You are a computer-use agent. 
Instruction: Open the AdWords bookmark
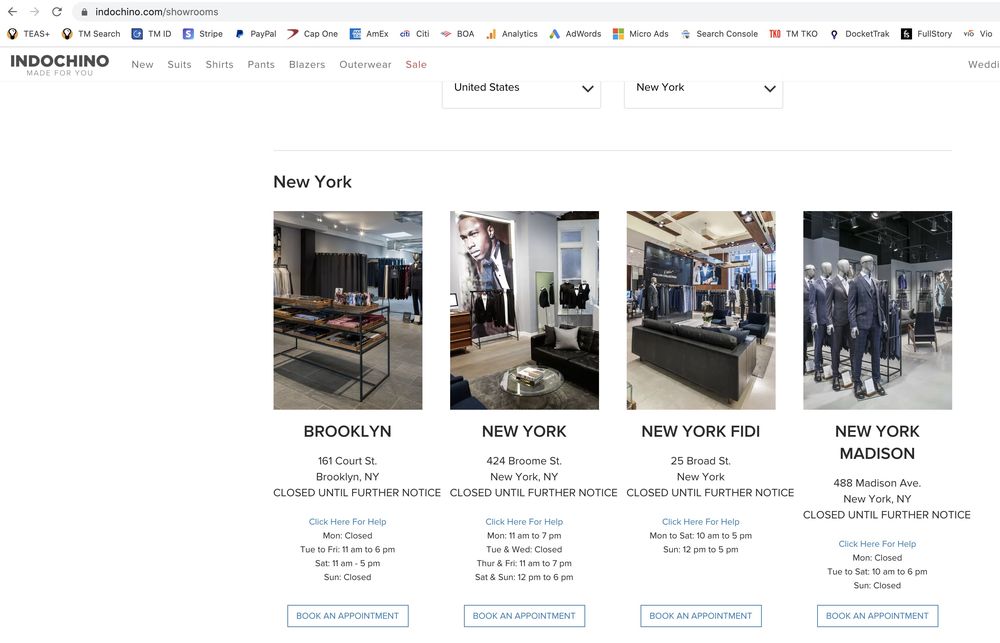[575, 34]
